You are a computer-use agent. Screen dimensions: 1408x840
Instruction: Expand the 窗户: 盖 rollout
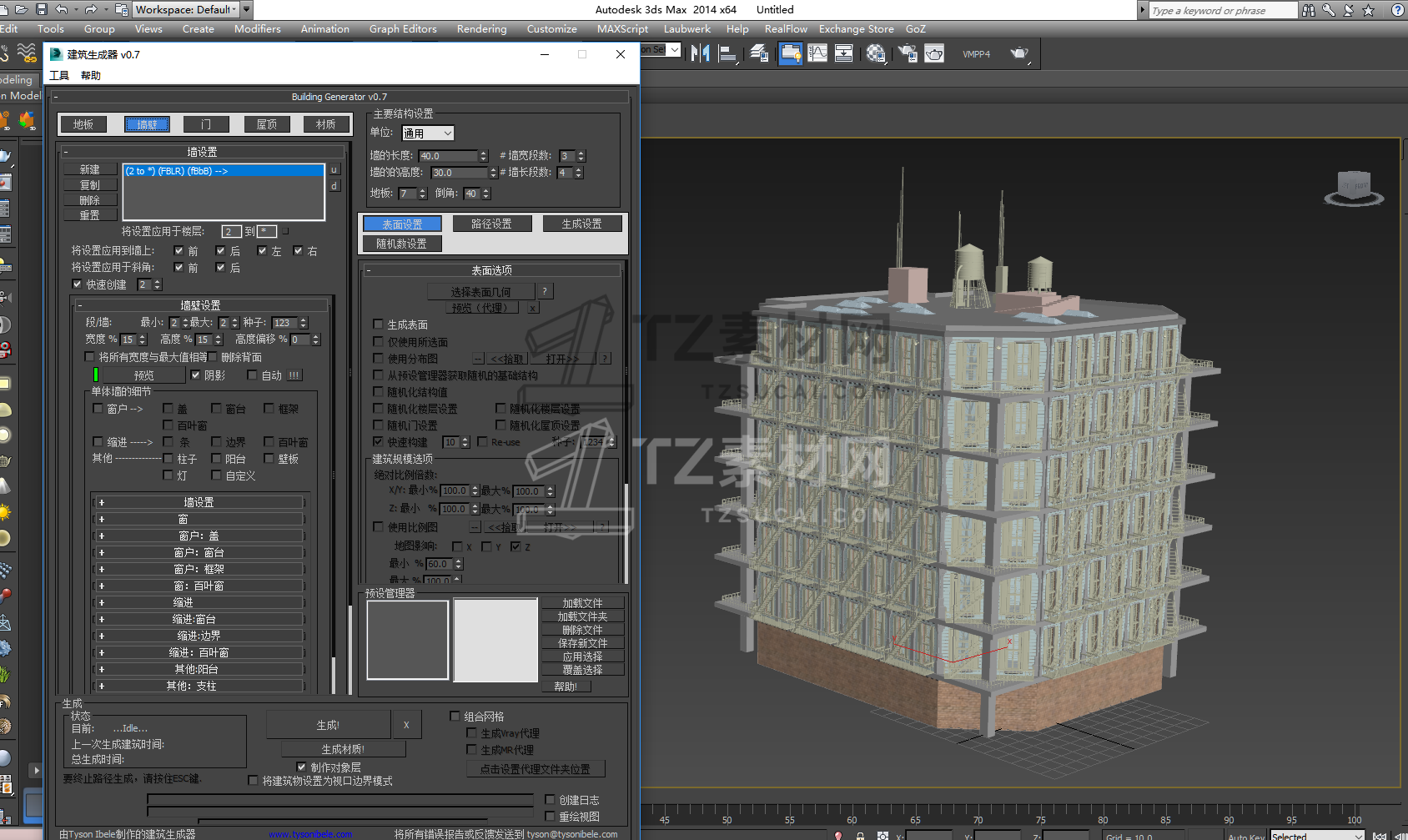click(x=198, y=536)
